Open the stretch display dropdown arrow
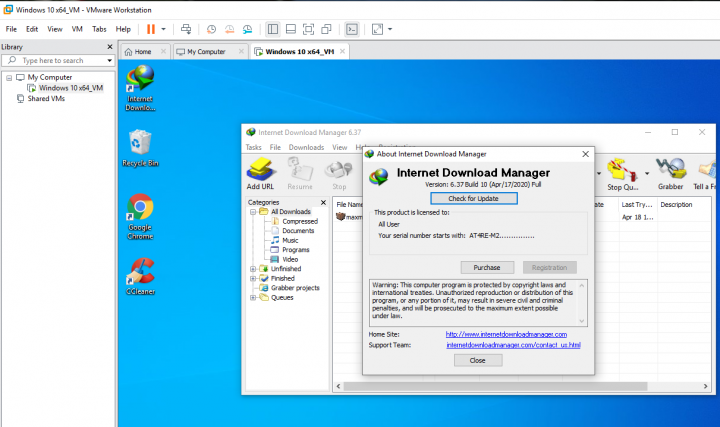Image resolution: width=720 pixels, height=427 pixels. 390,29
